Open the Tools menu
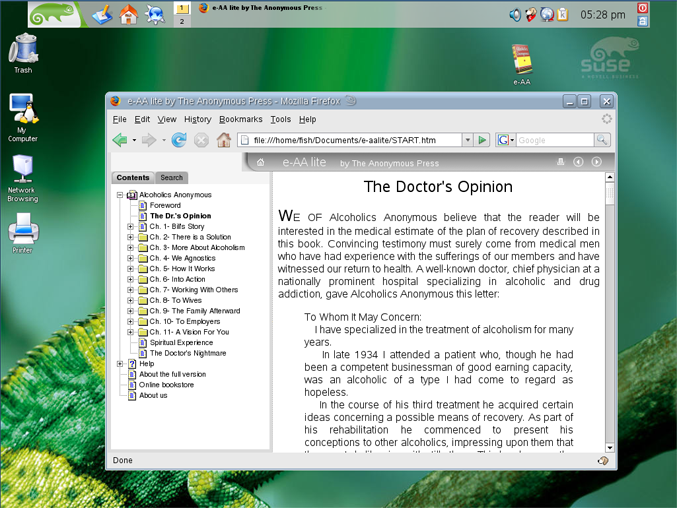 281,119
